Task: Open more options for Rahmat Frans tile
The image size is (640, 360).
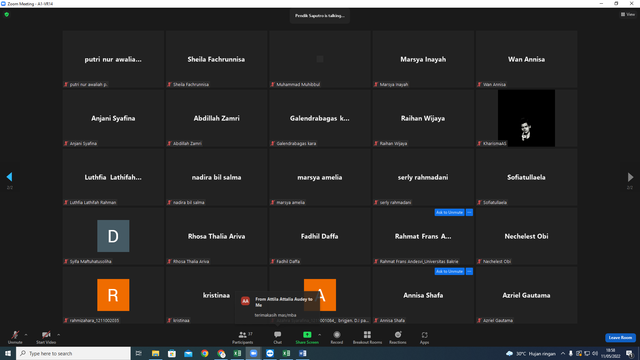Action: 469,212
